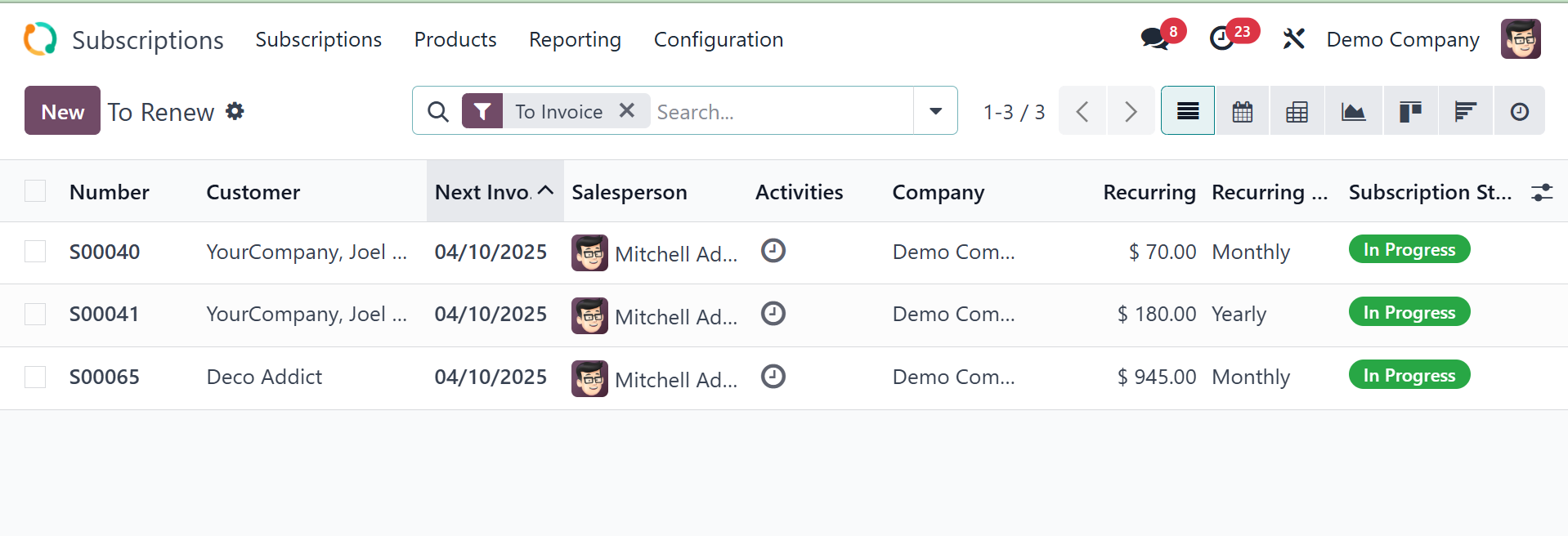Screen dimensions: 1568x536
Task: Sort by Customer column header
Action: pyautogui.click(x=253, y=192)
